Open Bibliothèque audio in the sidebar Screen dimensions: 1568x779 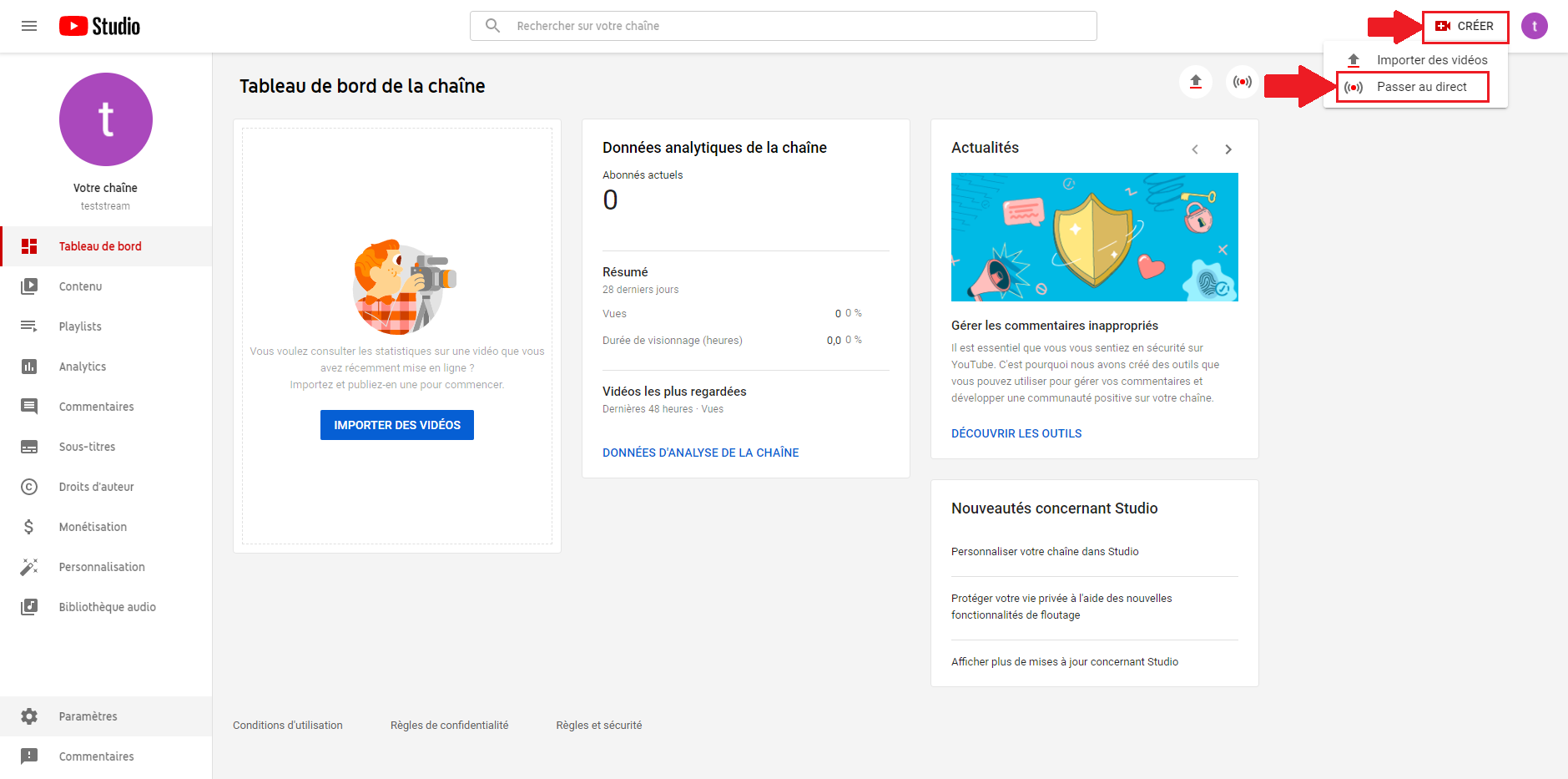107,607
